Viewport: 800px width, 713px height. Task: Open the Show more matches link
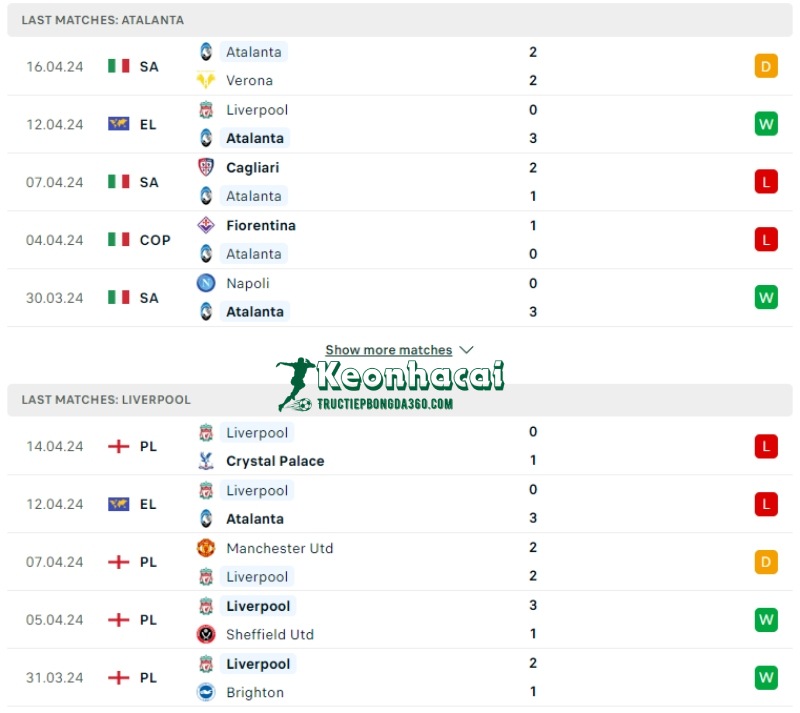390,350
